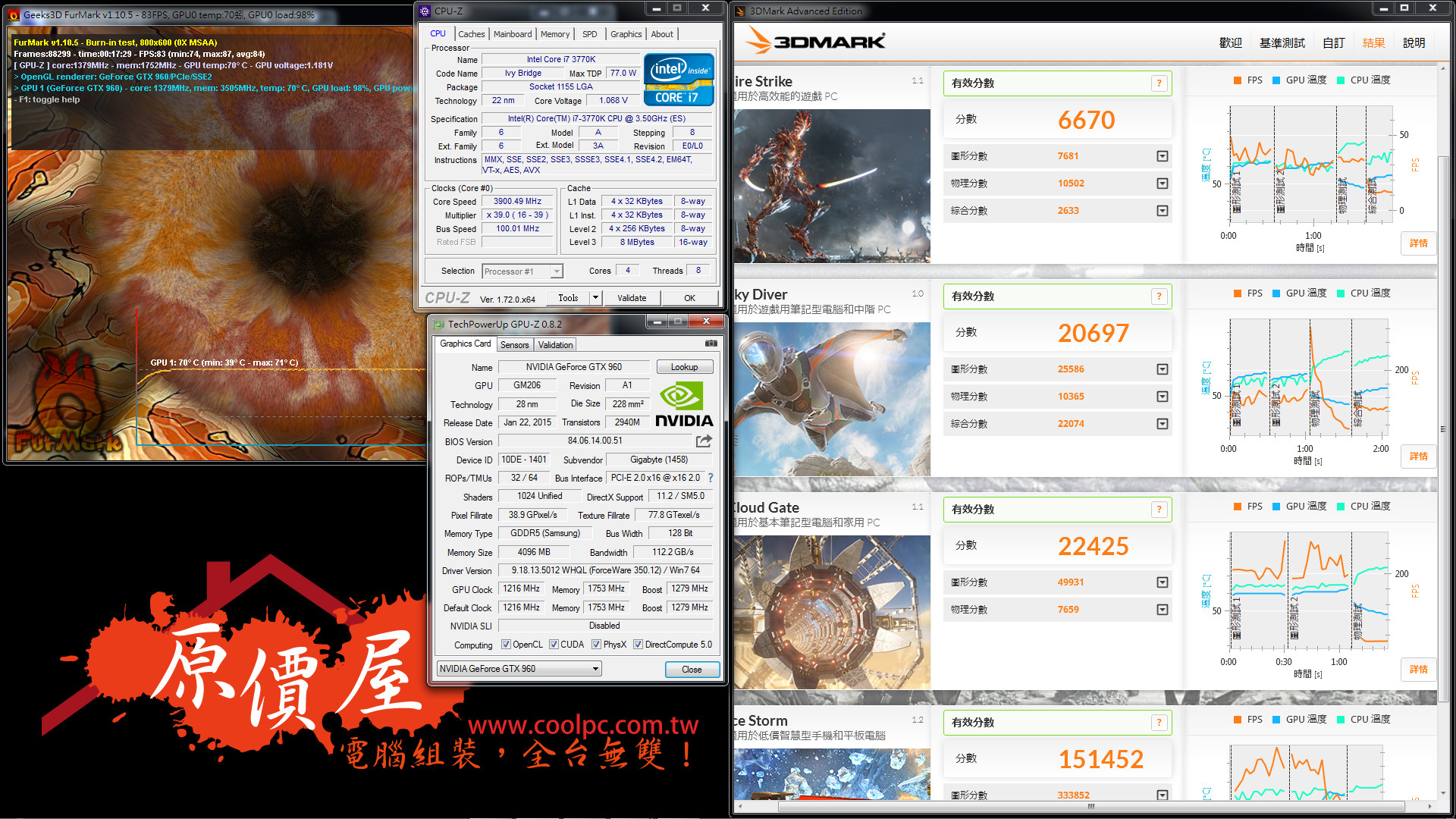The height and width of the screenshot is (819, 1456).
Task: Expand Sky Diver graphics score 25586
Action: 1162,369
